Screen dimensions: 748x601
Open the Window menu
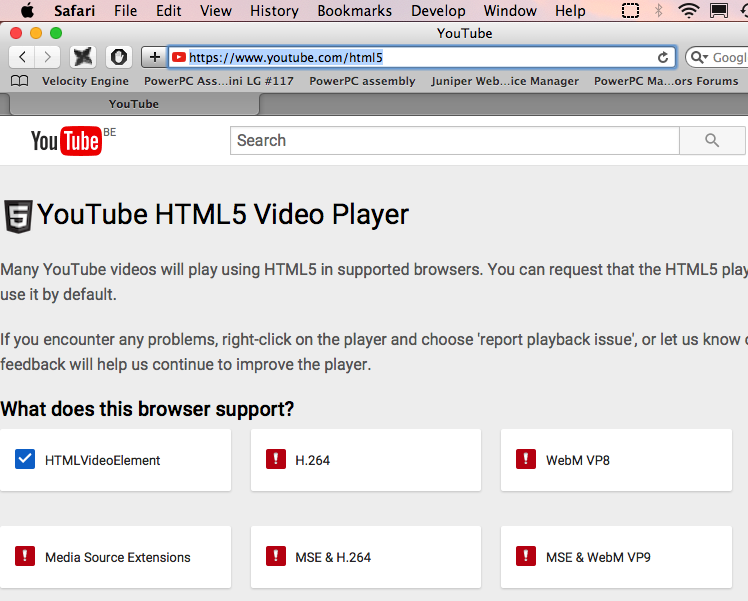click(x=510, y=10)
